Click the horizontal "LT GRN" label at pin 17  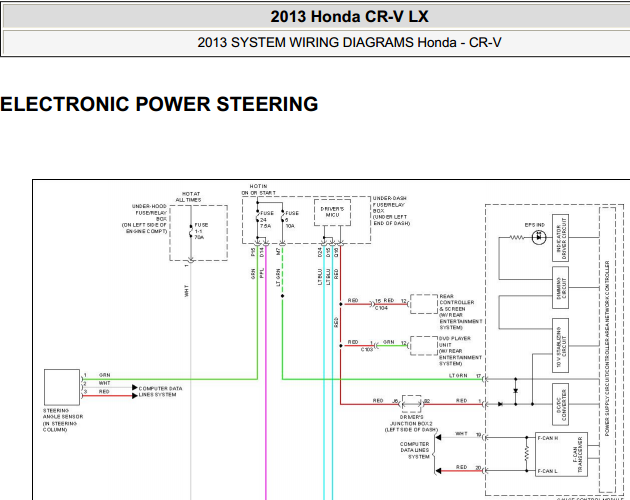[x=458, y=375]
